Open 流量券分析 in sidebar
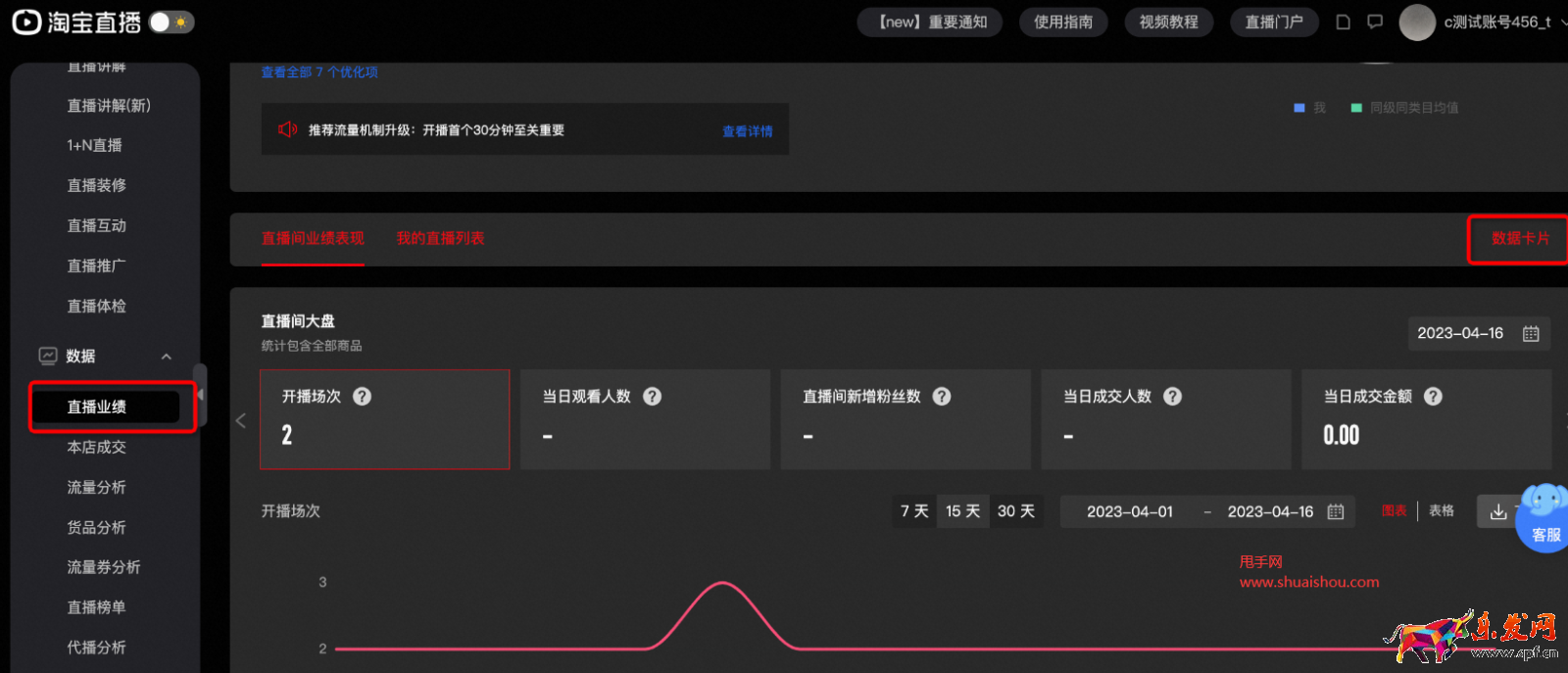1568x673 pixels. coord(104,567)
